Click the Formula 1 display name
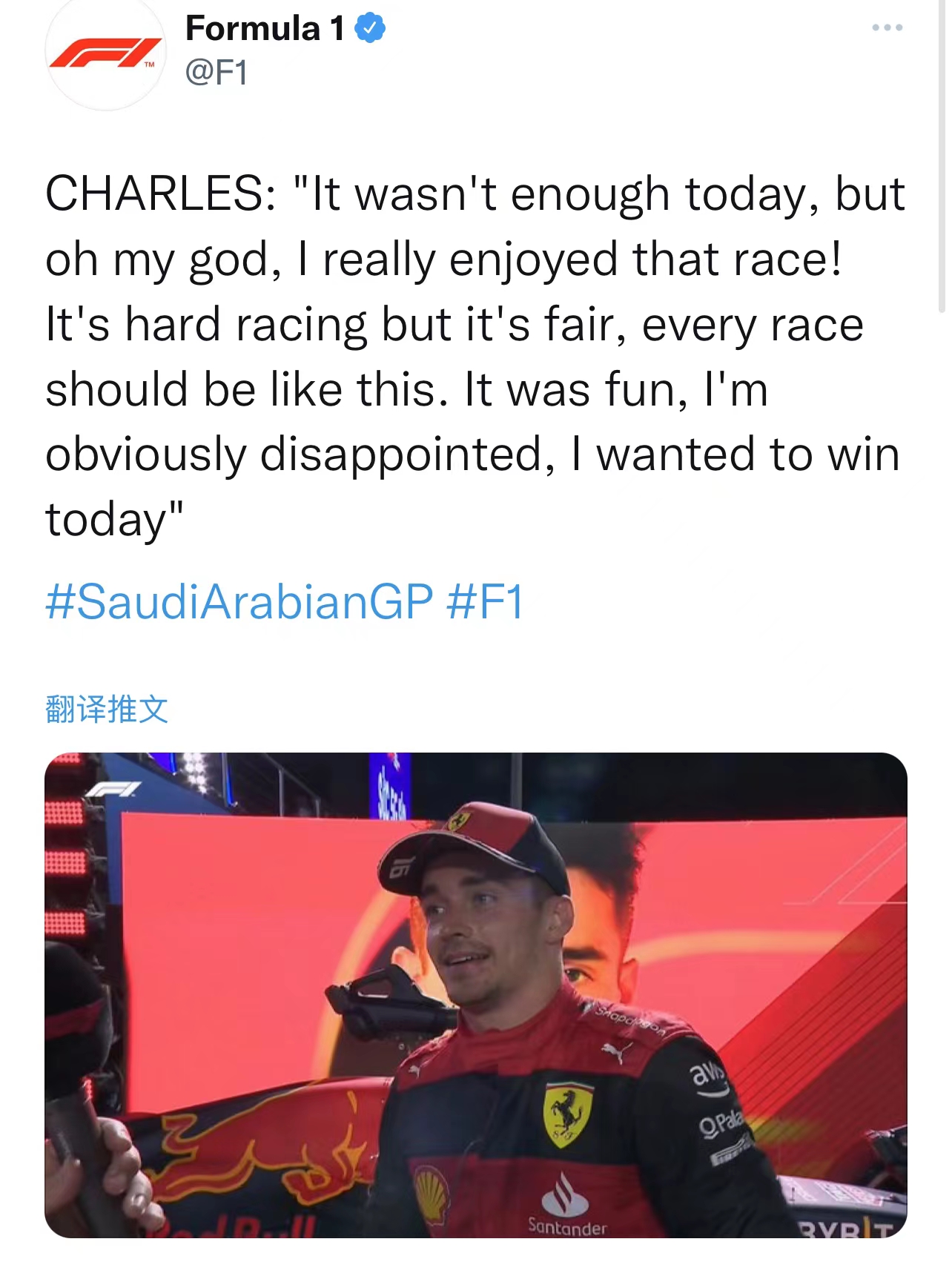 point(265,28)
